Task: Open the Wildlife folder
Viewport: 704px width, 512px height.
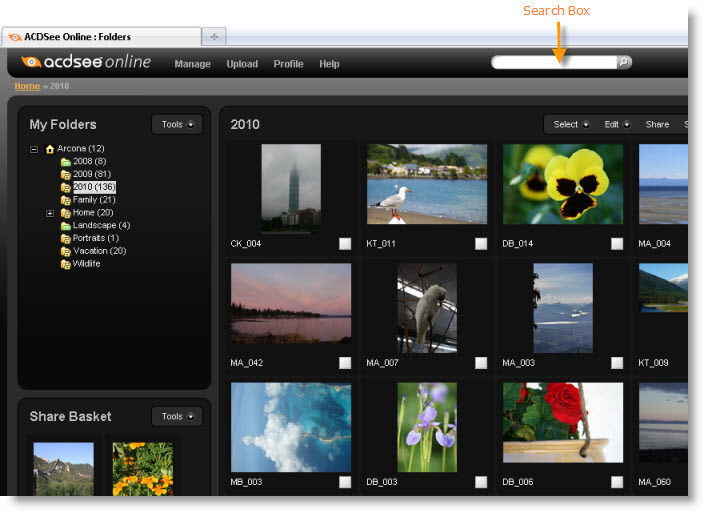Action: click(86, 264)
